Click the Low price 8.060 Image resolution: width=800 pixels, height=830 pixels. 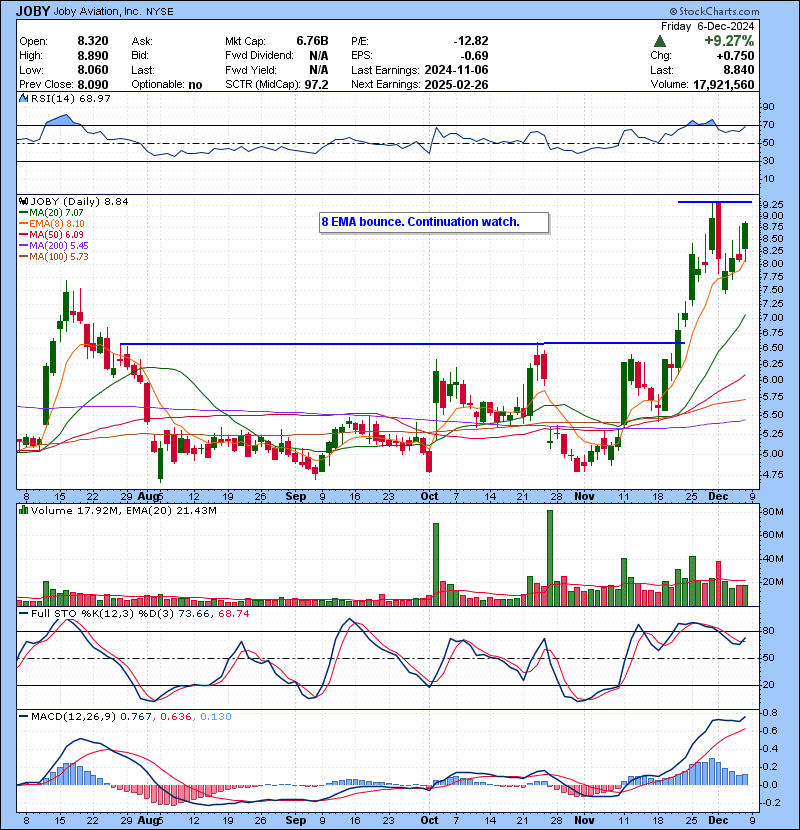[93, 70]
